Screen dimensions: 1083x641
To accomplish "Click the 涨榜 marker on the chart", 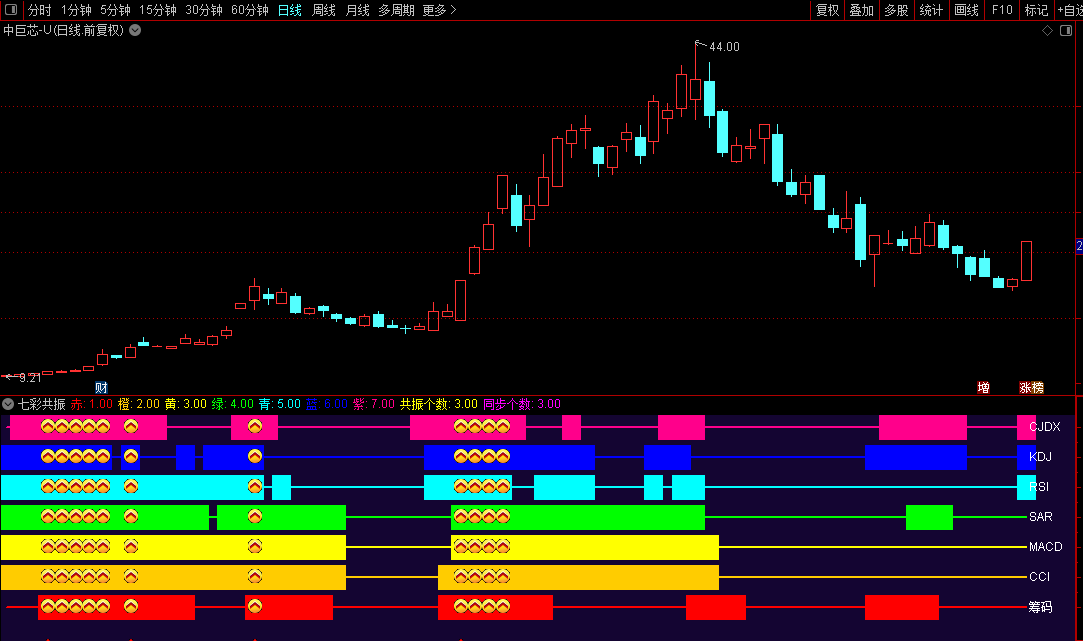I will [x=1031, y=388].
